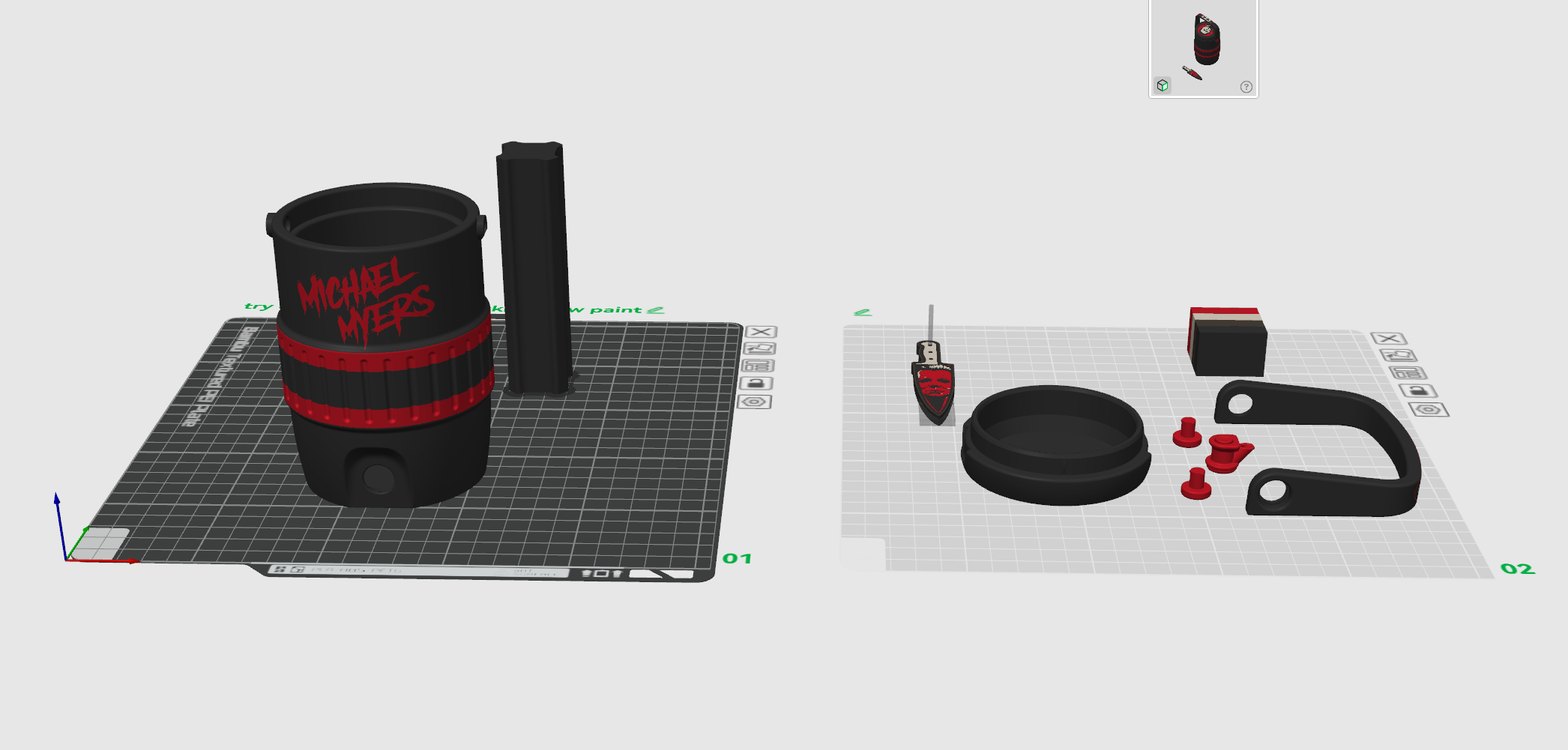The image size is (1568, 750).
Task: Auto-orient objects on plate 02
Action: tap(1399, 356)
